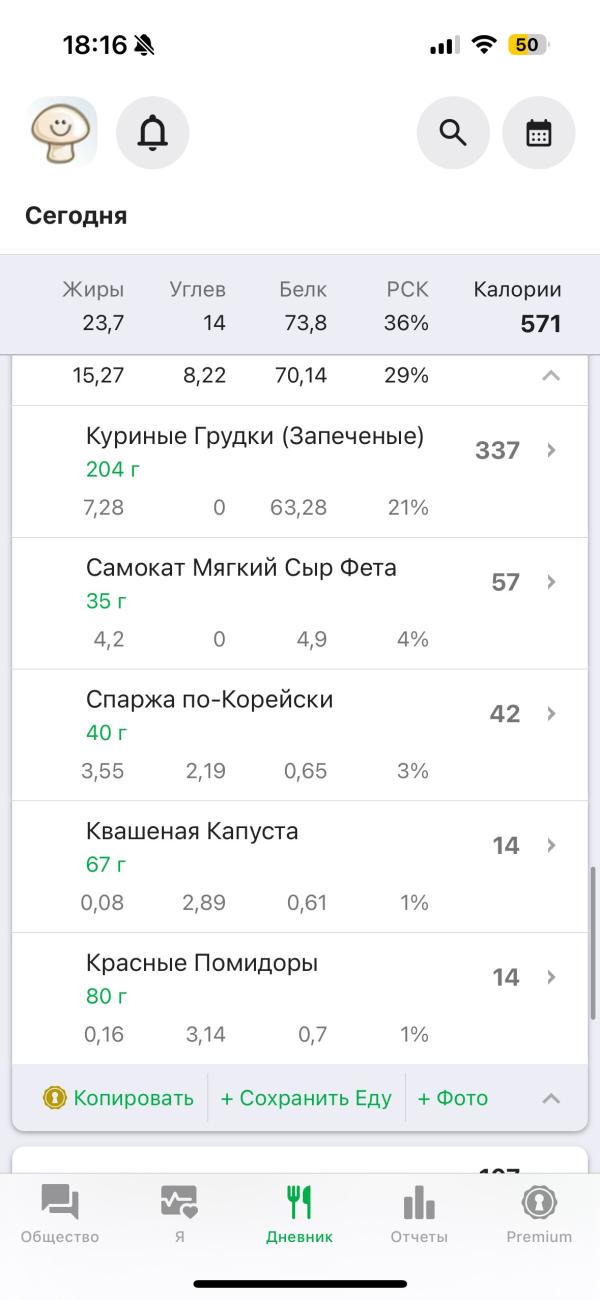Open Спаржа по-Корейски details chevron
This screenshot has height=1300, width=600.
pyautogui.click(x=551, y=714)
